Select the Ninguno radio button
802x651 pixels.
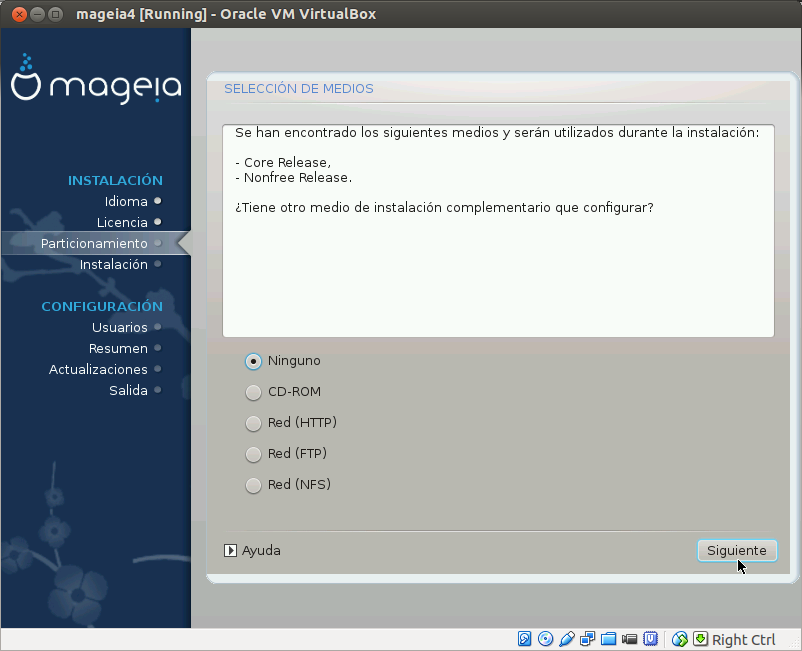[253, 361]
